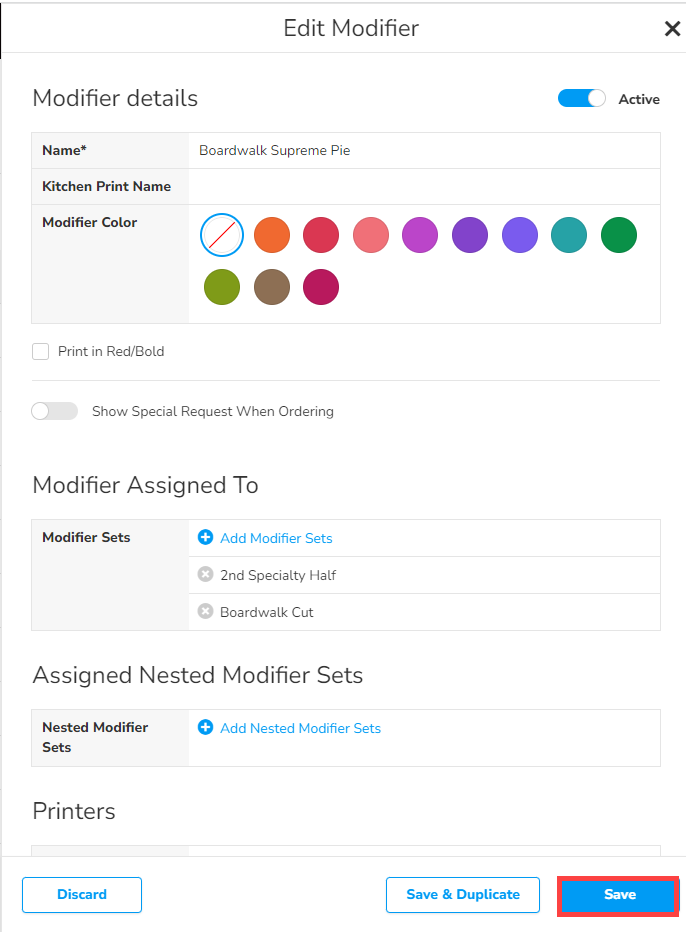
Task: Enable Show Special Request When Ordering
Action: pos(55,411)
